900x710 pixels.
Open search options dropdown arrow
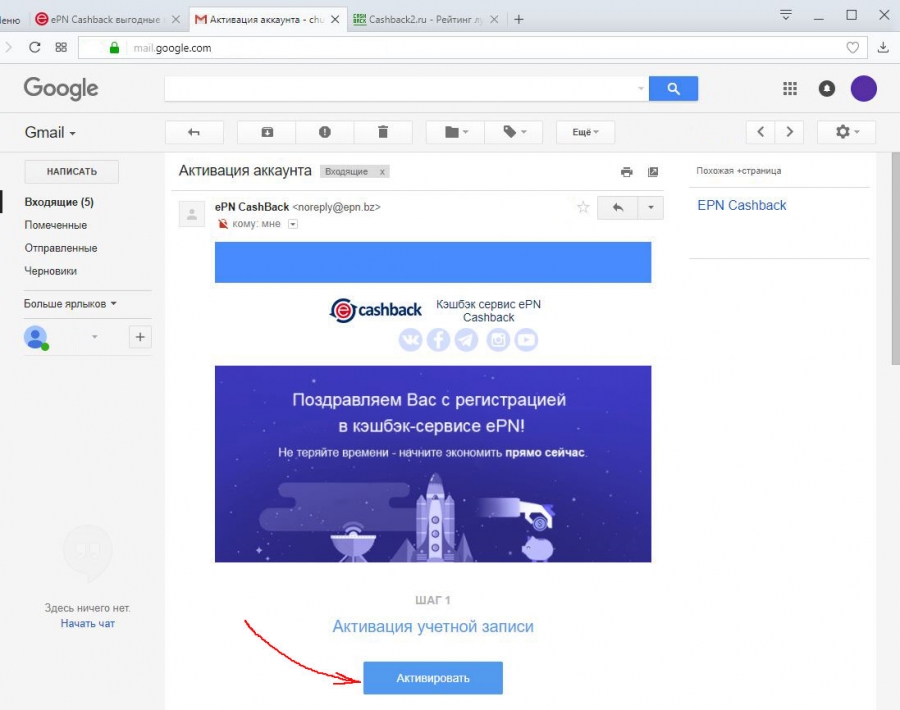point(641,88)
